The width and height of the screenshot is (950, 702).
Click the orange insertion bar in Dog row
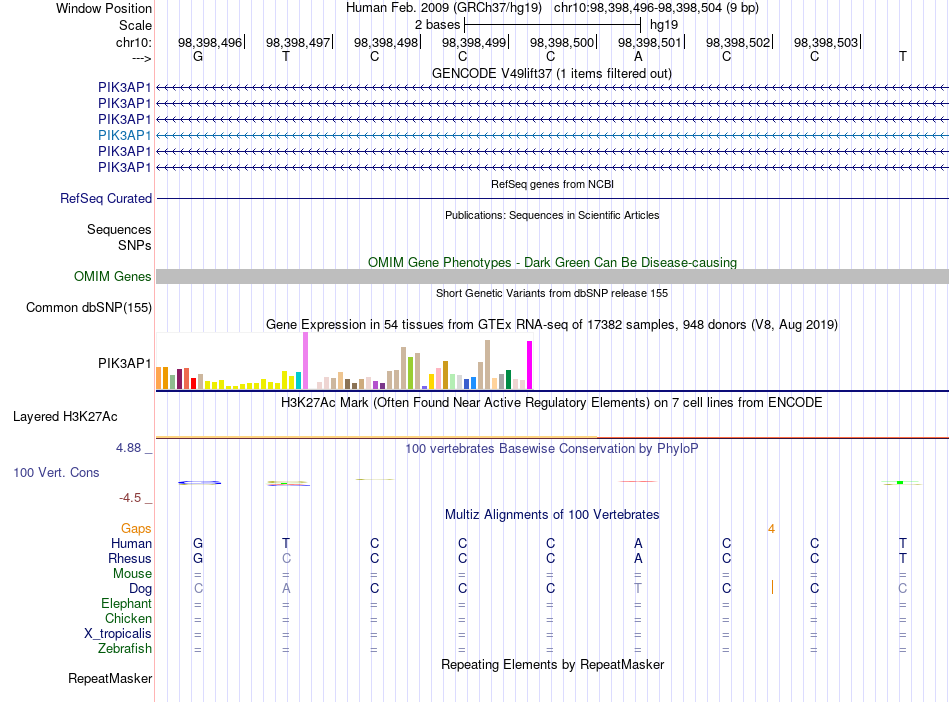click(x=772, y=588)
